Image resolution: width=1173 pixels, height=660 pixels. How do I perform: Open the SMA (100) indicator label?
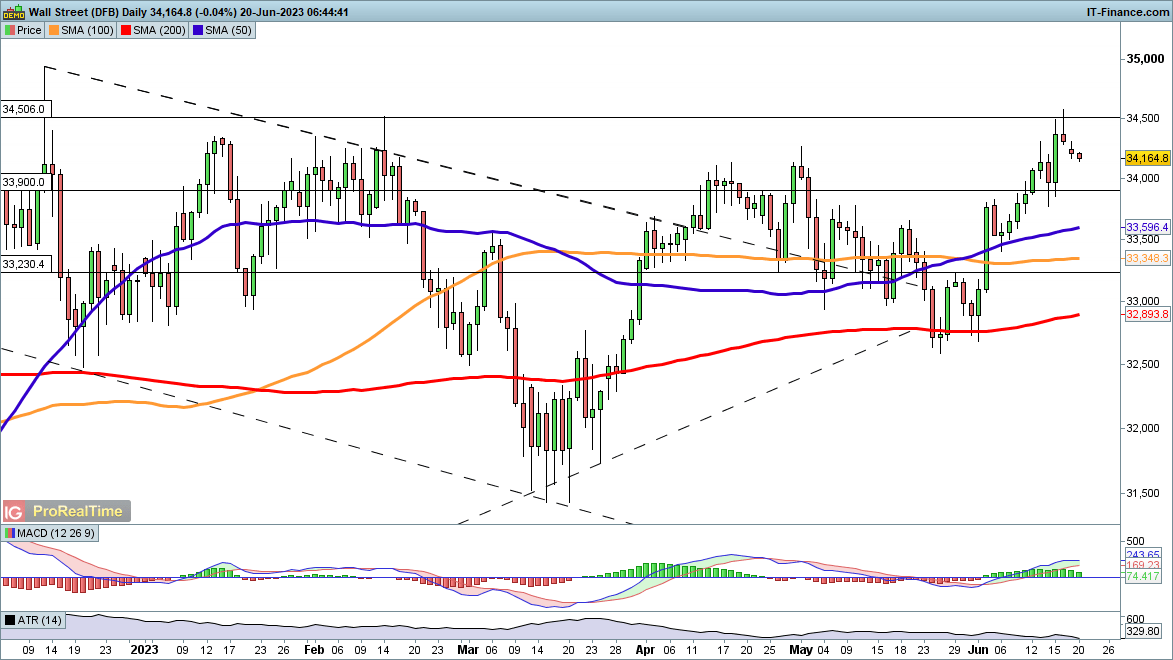[x=89, y=31]
